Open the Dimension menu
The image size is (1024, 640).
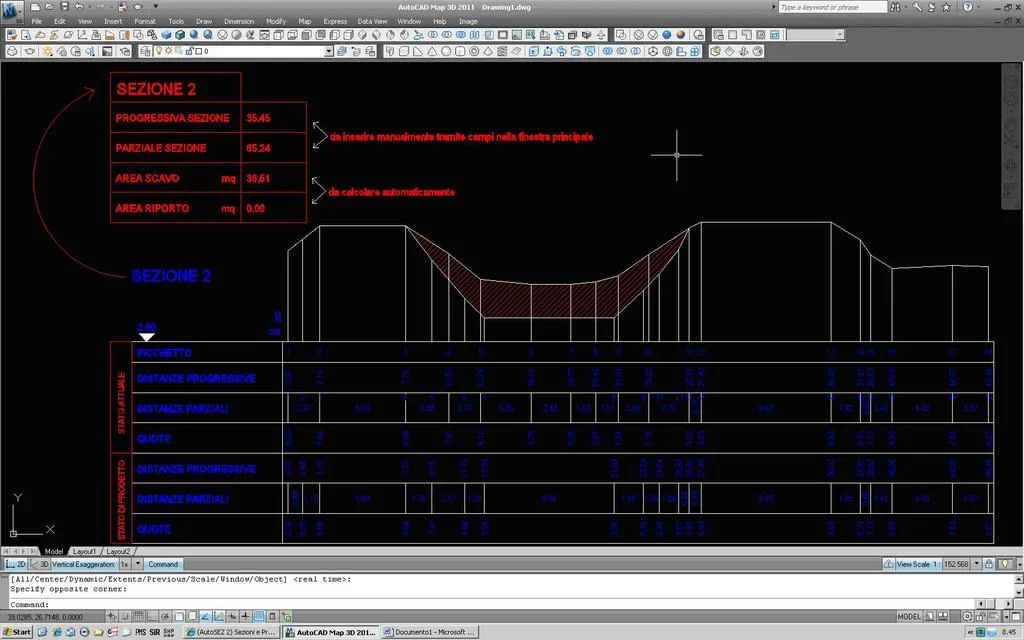point(239,21)
